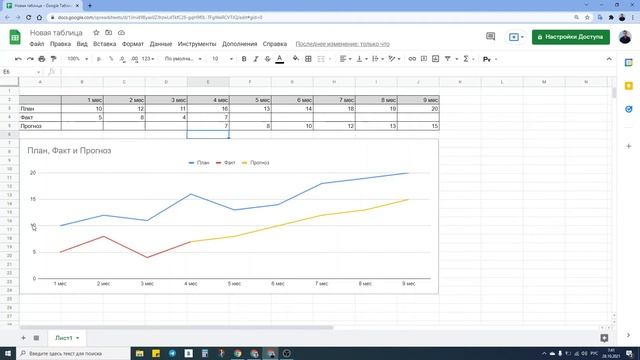Open the Инструменты menu
Image resolution: width=640 pixels, height=360 pixels.
(197, 44)
